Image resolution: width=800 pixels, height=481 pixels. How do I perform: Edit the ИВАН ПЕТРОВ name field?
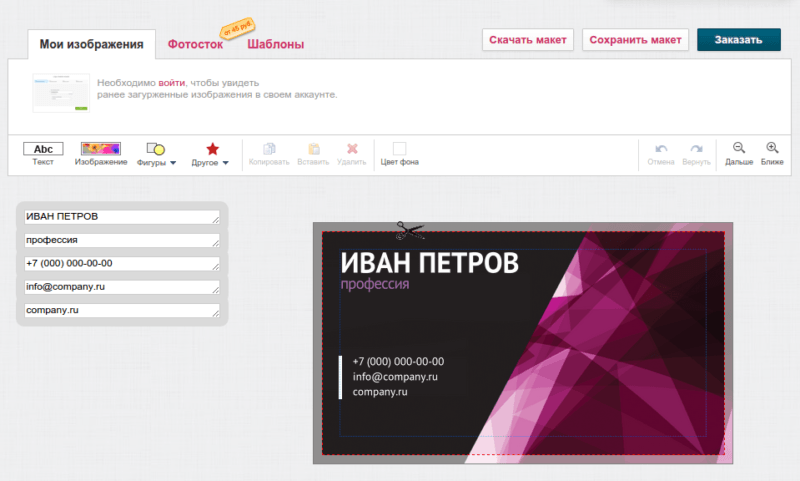coord(122,217)
